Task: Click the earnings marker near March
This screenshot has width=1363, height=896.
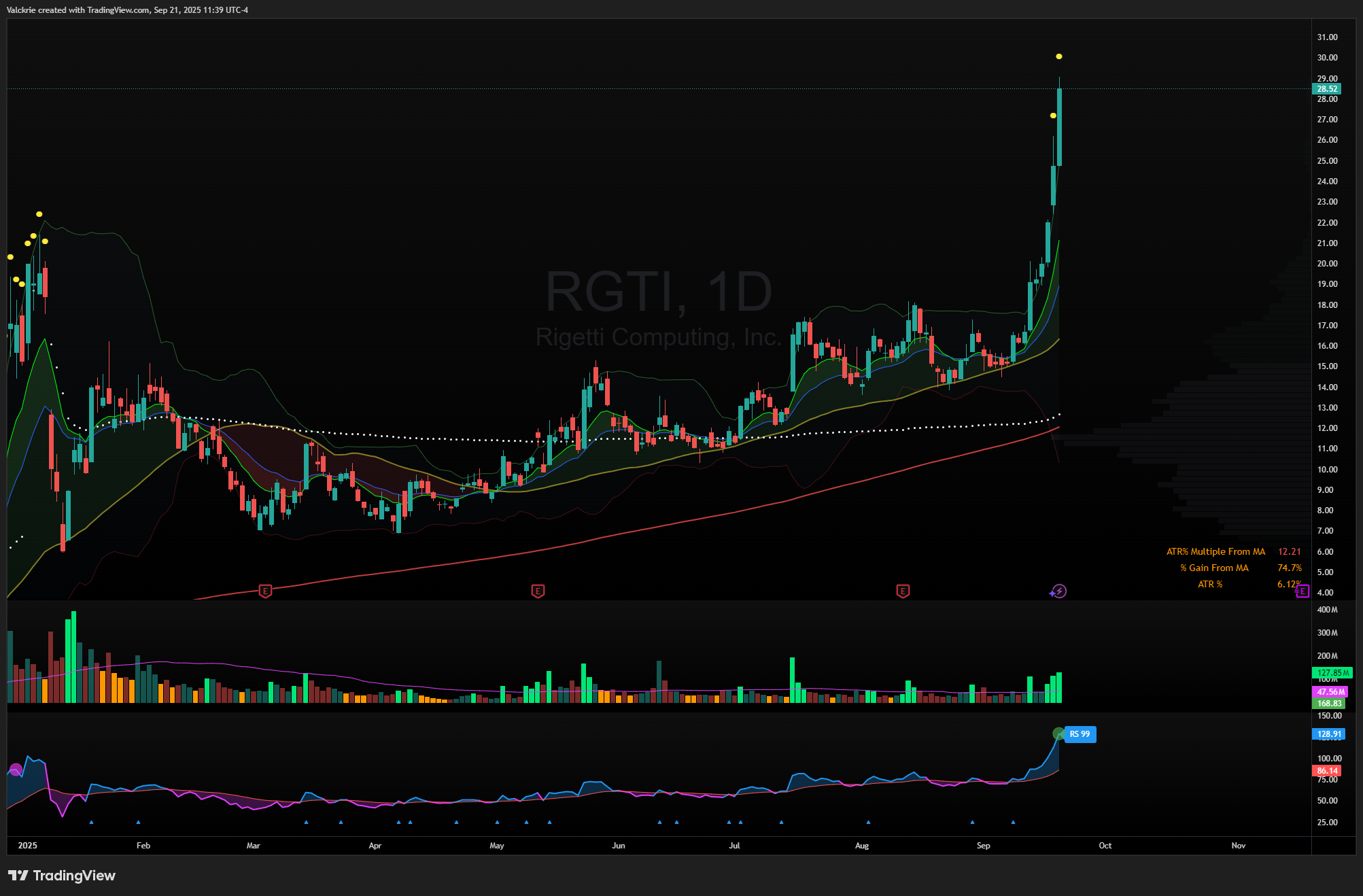Action: point(265,591)
